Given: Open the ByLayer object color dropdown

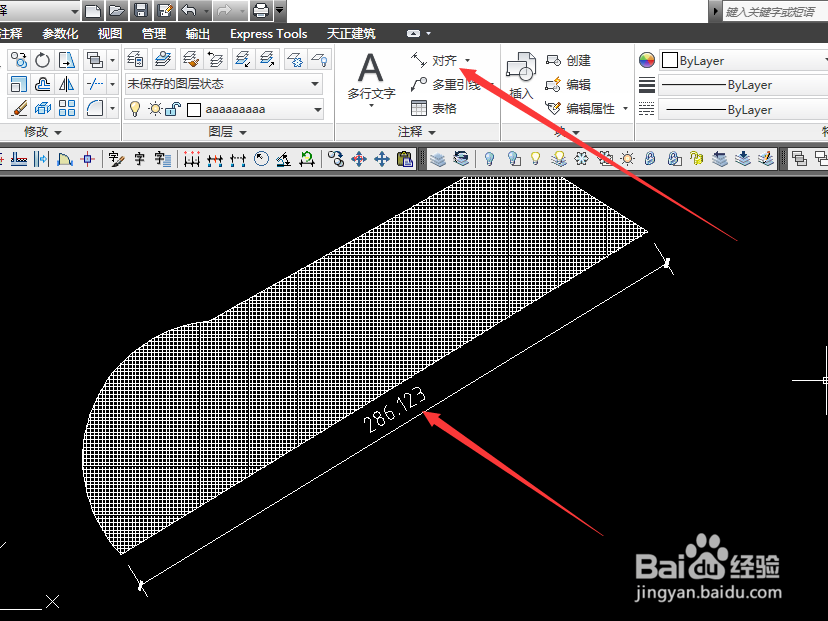Looking at the screenshot, I should pos(743,60).
